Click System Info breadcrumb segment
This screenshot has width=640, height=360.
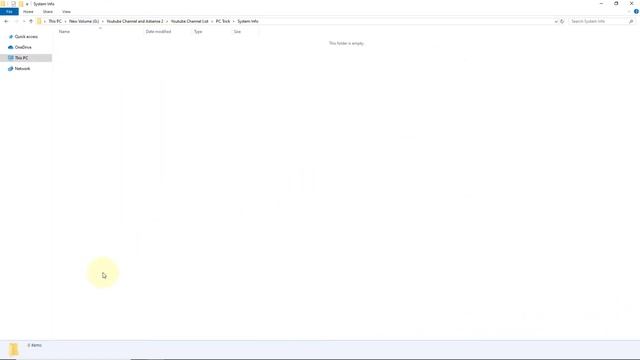(x=248, y=21)
